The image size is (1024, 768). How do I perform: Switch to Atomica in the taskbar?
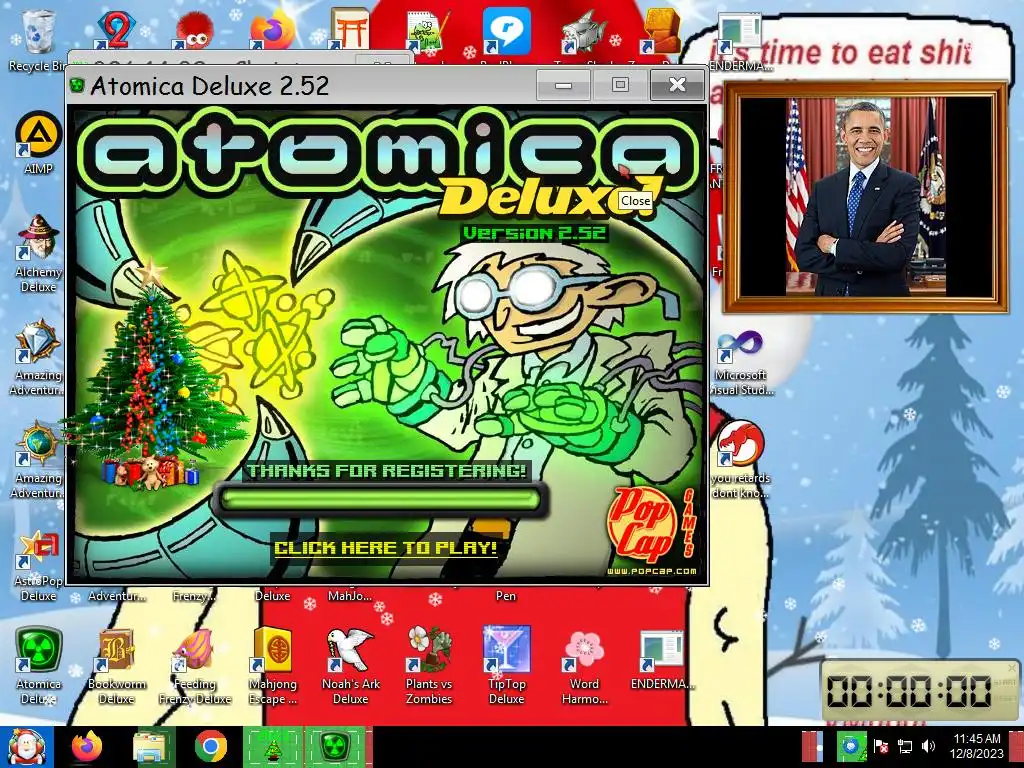[337, 747]
